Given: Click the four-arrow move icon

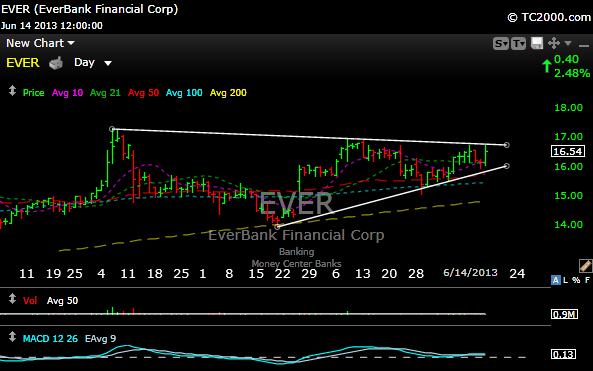Looking at the screenshot, I should 554,43.
